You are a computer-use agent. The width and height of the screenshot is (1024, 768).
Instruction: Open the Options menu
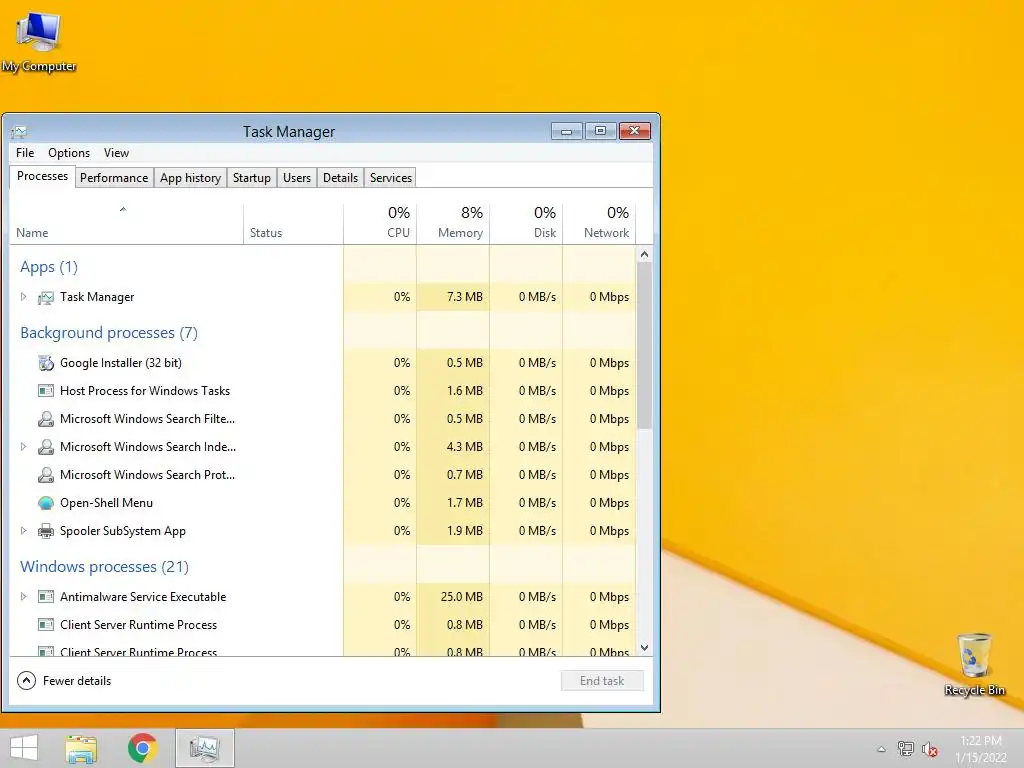coord(69,153)
